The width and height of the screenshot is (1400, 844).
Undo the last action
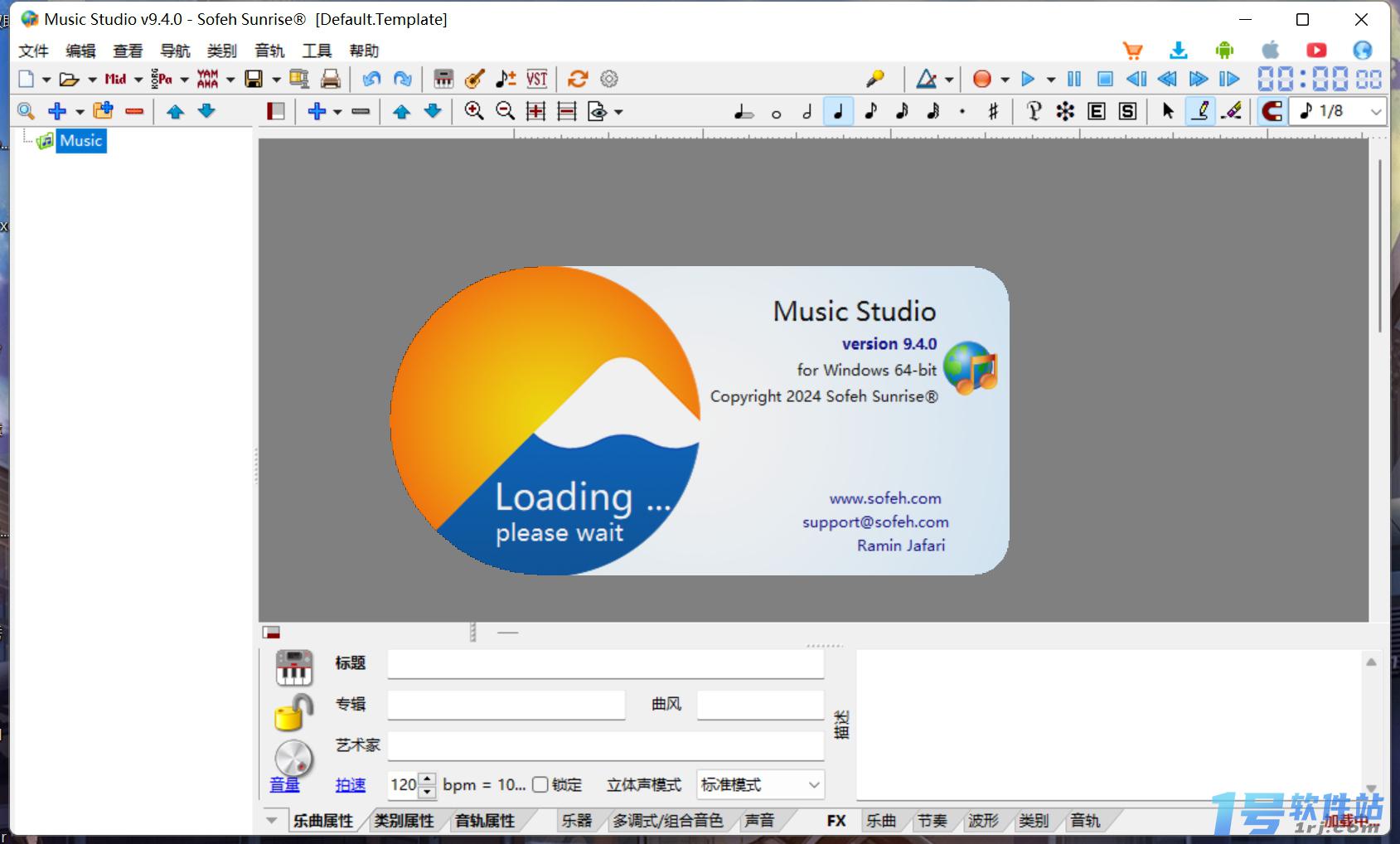[x=371, y=79]
